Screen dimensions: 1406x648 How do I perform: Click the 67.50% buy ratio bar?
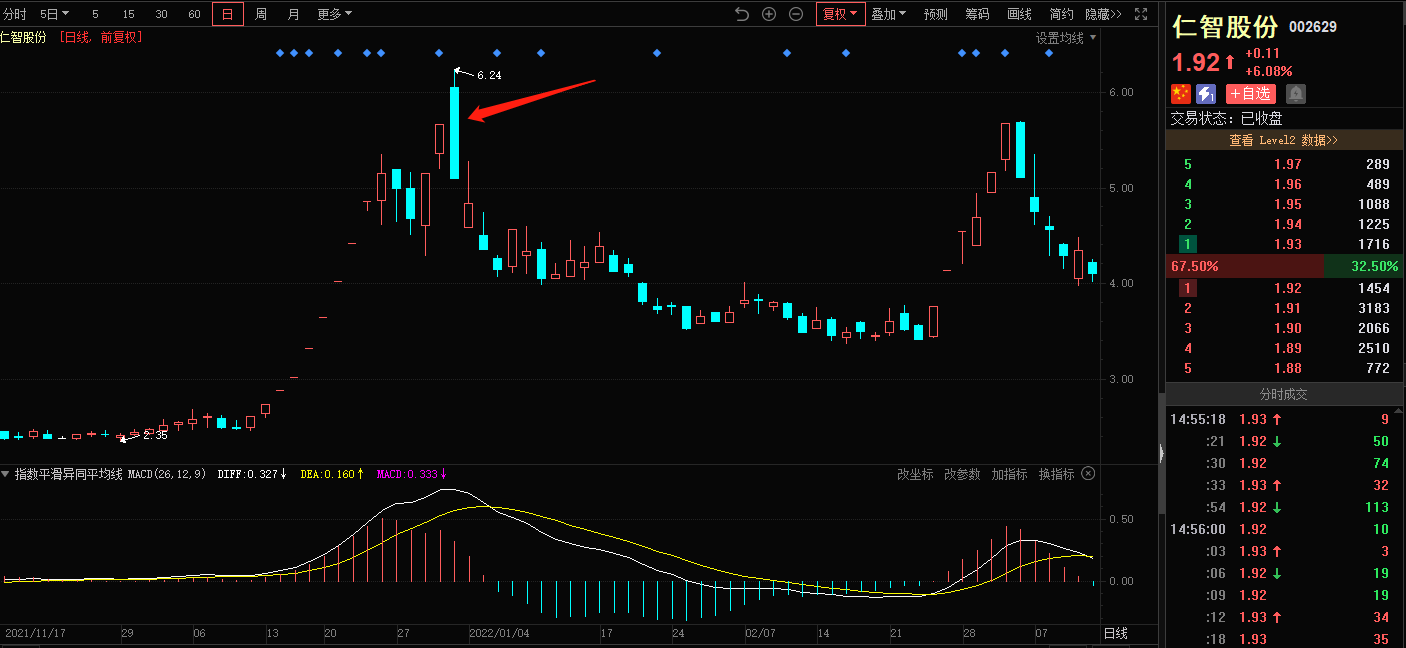[1244, 266]
